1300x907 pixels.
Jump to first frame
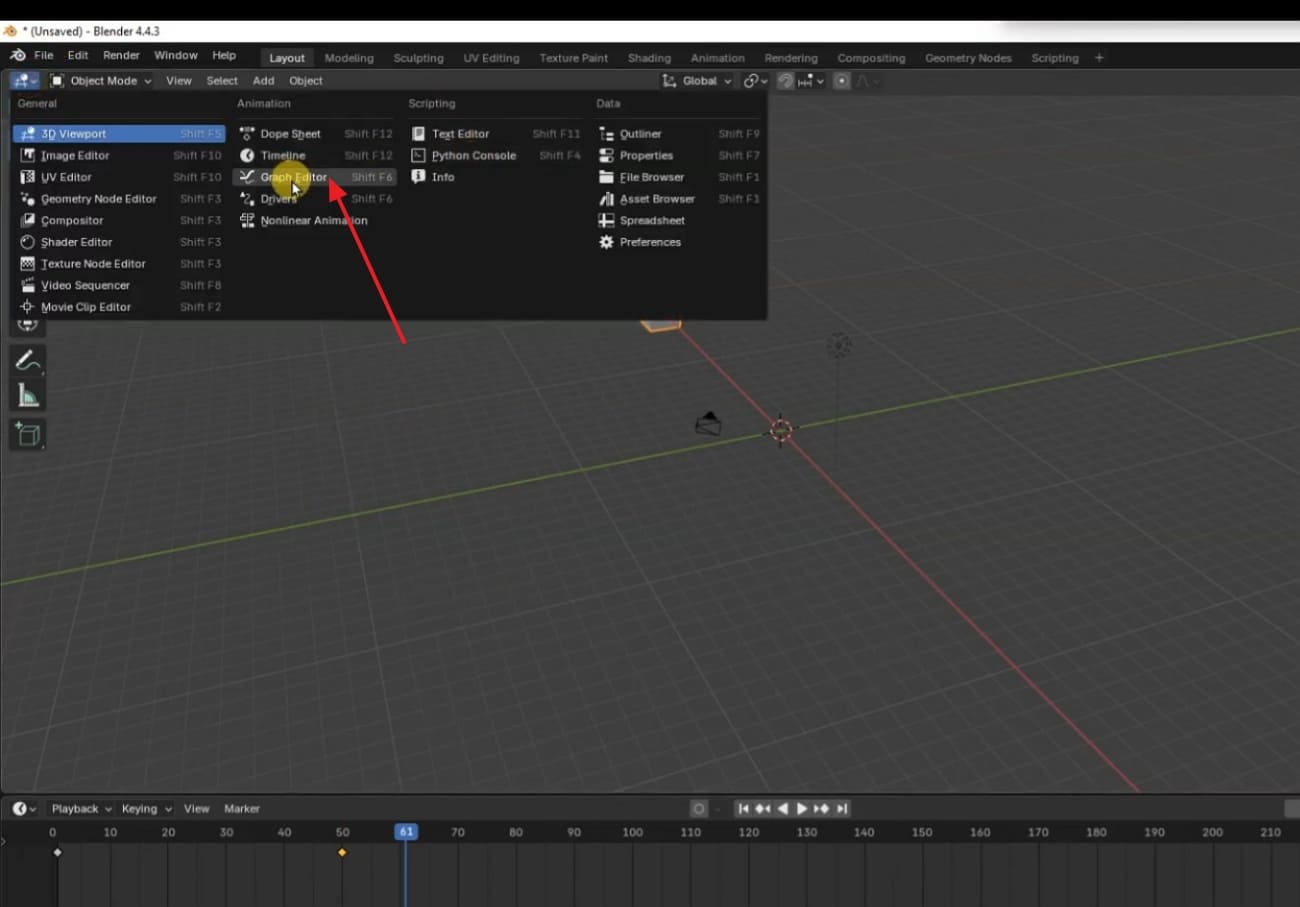coord(743,808)
